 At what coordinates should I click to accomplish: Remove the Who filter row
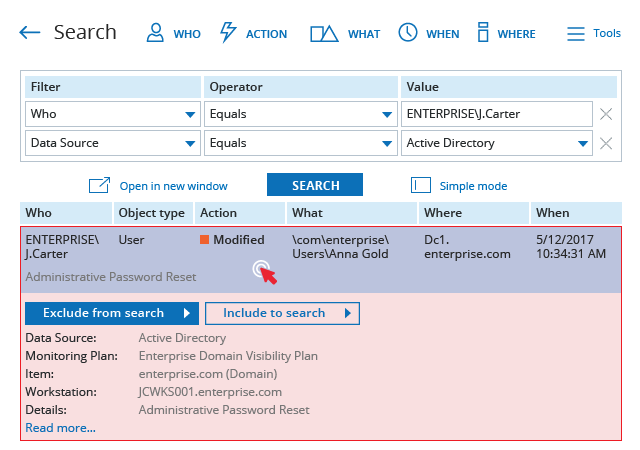coord(606,114)
